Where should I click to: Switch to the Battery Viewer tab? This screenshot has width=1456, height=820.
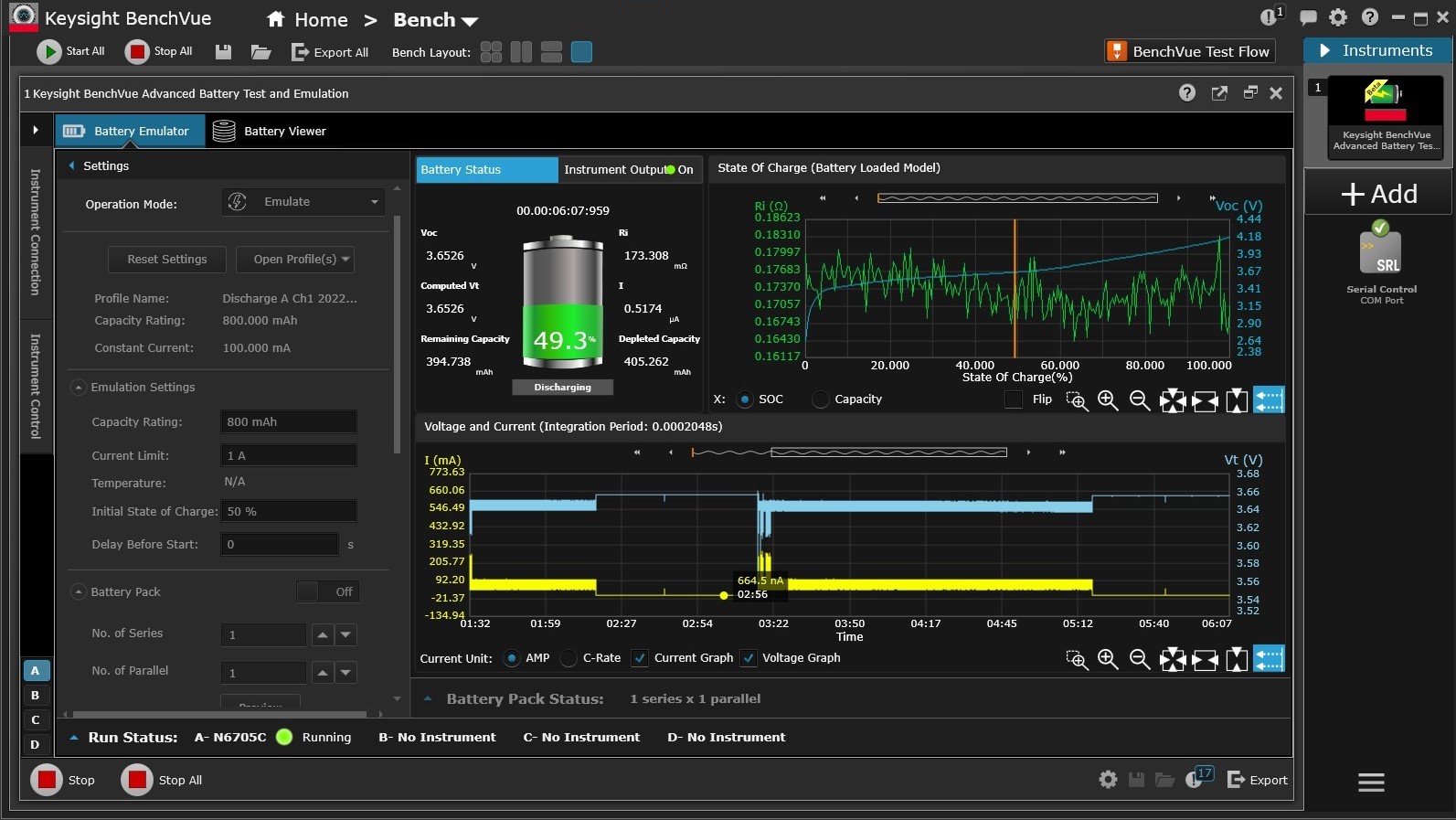(269, 131)
